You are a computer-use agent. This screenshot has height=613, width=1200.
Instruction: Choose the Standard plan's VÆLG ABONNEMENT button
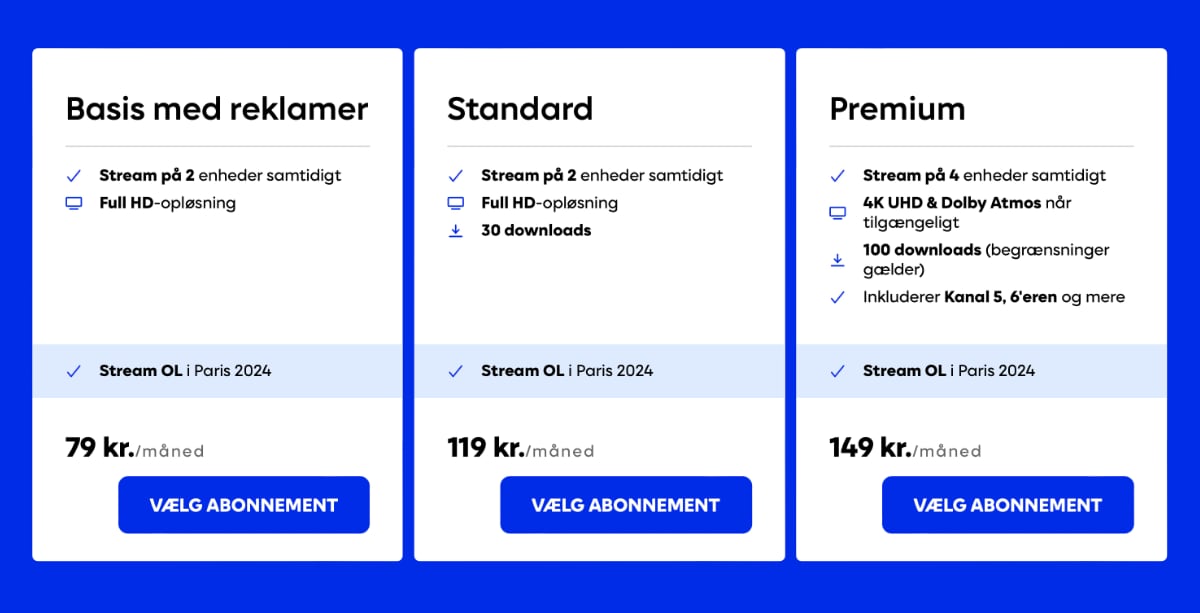tap(626, 505)
